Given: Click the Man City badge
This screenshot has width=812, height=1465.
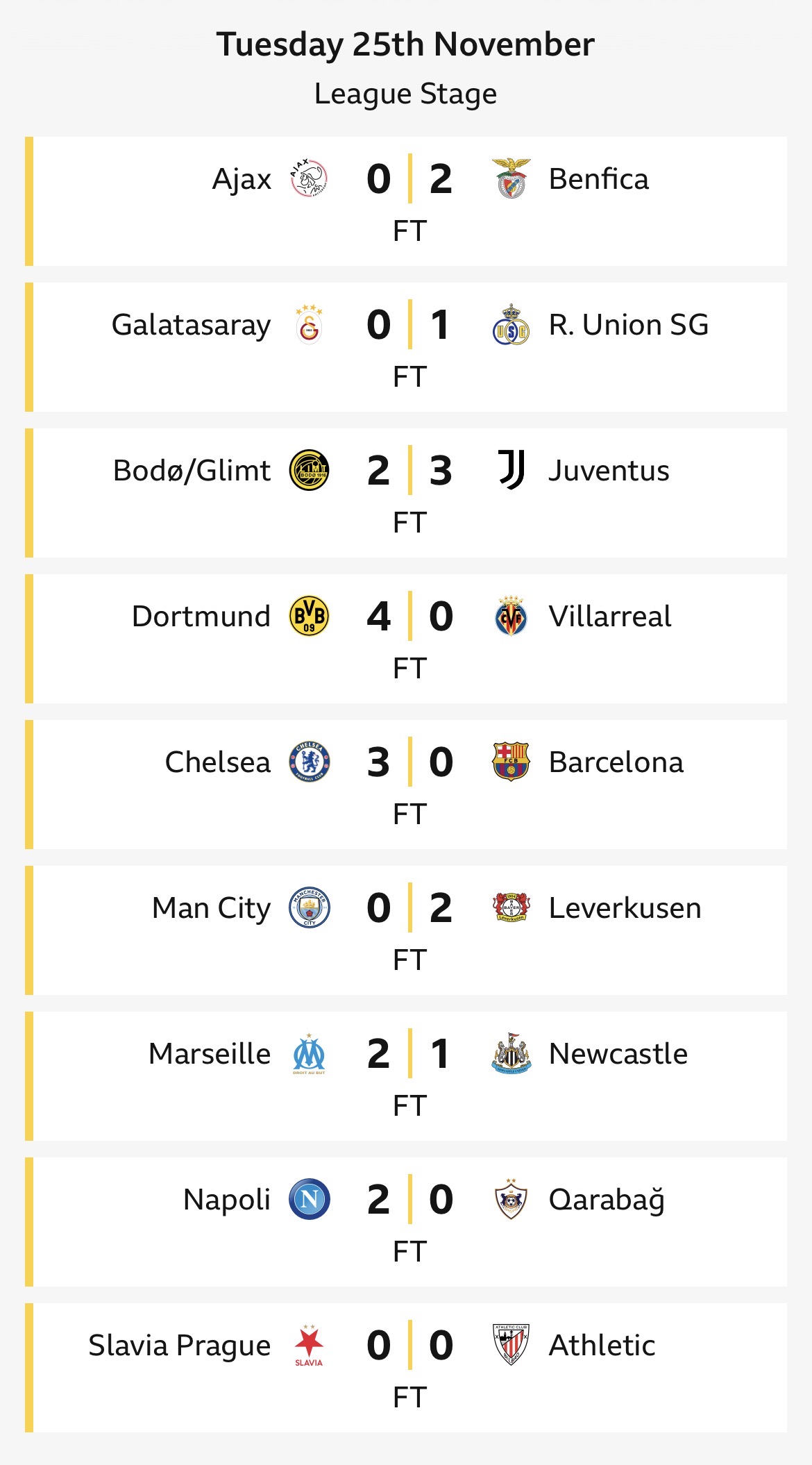Looking at the screenshot, I should pyautogui.click(x=309, y=907).
